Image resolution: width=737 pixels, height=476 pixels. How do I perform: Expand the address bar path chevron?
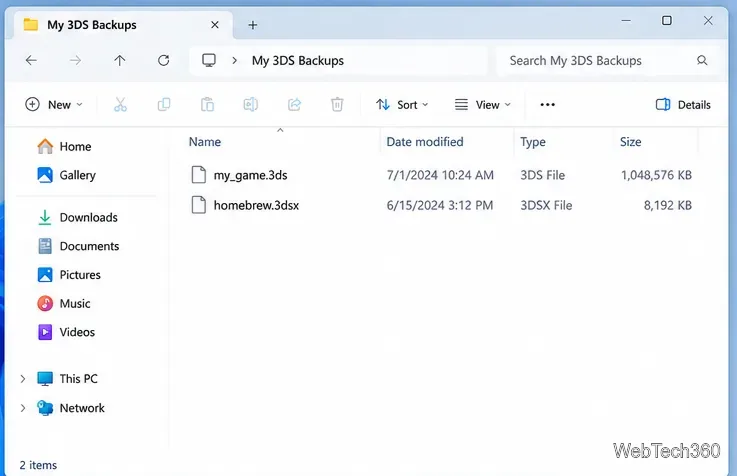[x=235, y=61]
